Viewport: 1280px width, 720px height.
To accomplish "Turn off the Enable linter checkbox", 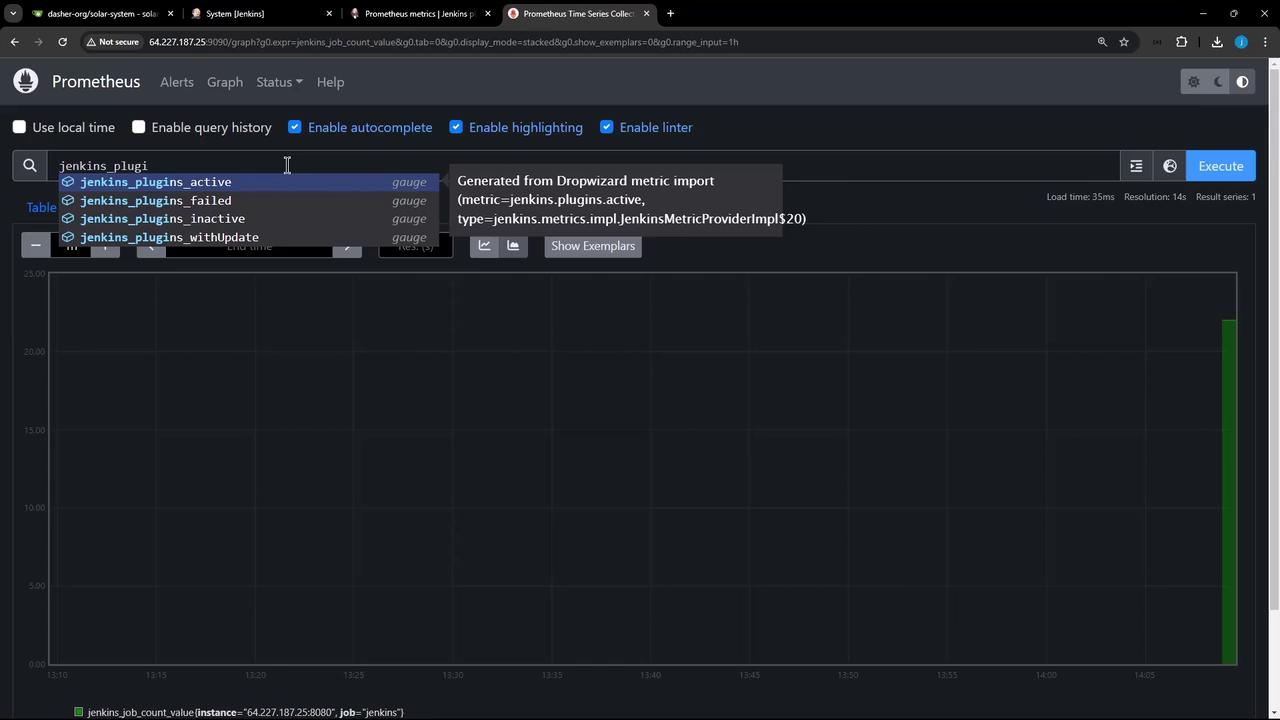I will (x=607, y=127).
